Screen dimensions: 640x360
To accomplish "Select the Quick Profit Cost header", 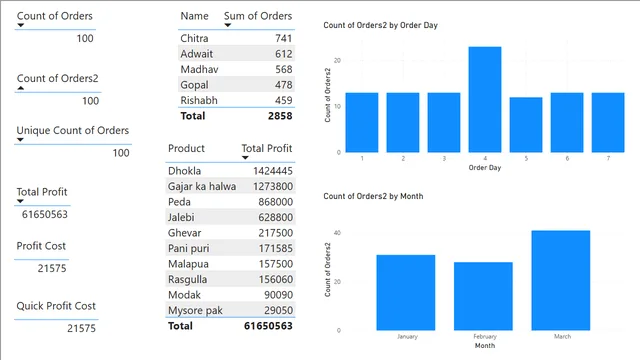I will pyautogui.click(x=56, y=306).
